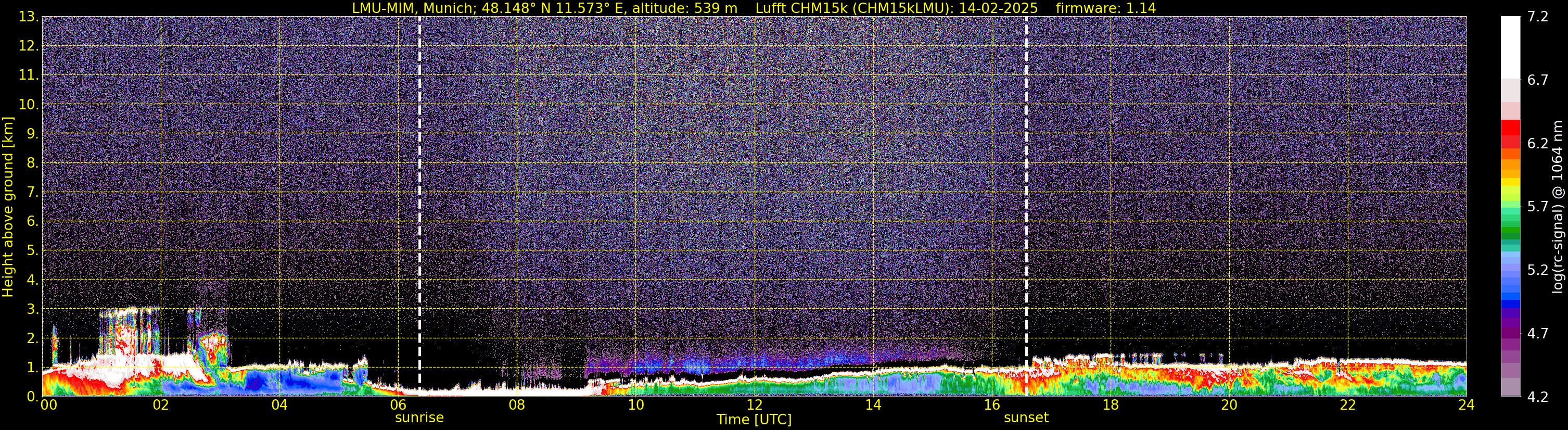Click the sunrise label below the time axis

419,418
